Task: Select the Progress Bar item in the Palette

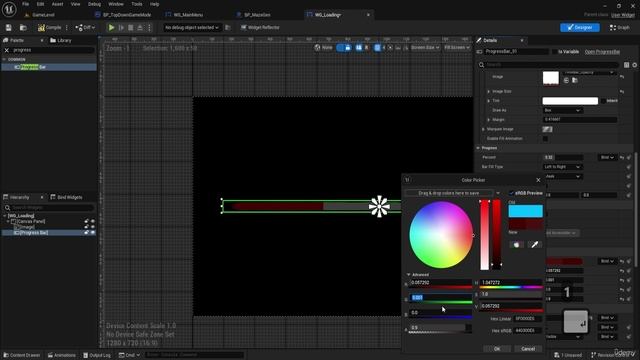Action: (49, 67)
